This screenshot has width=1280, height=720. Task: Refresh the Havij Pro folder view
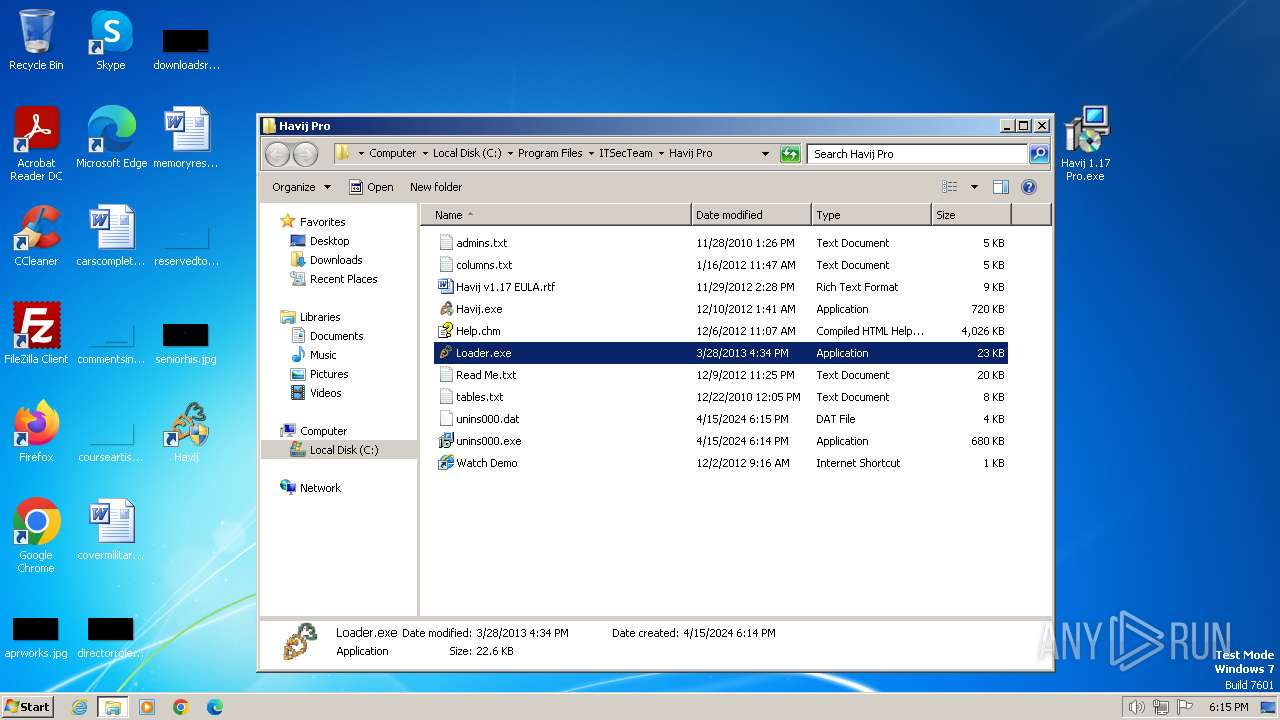click(x=790, y=154)
